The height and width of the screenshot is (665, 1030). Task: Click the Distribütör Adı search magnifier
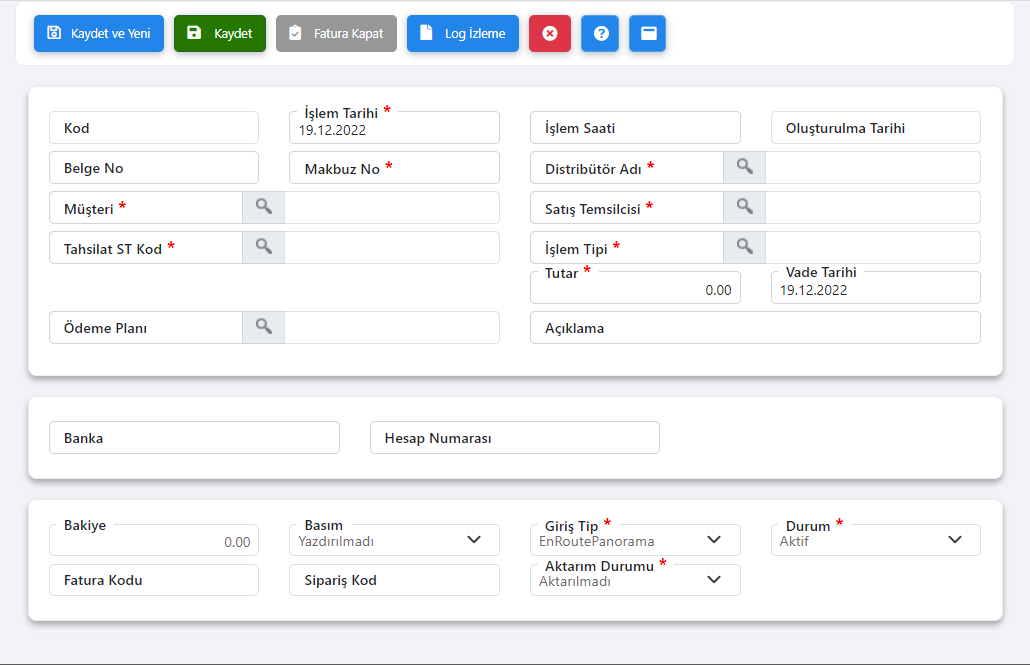744,167
